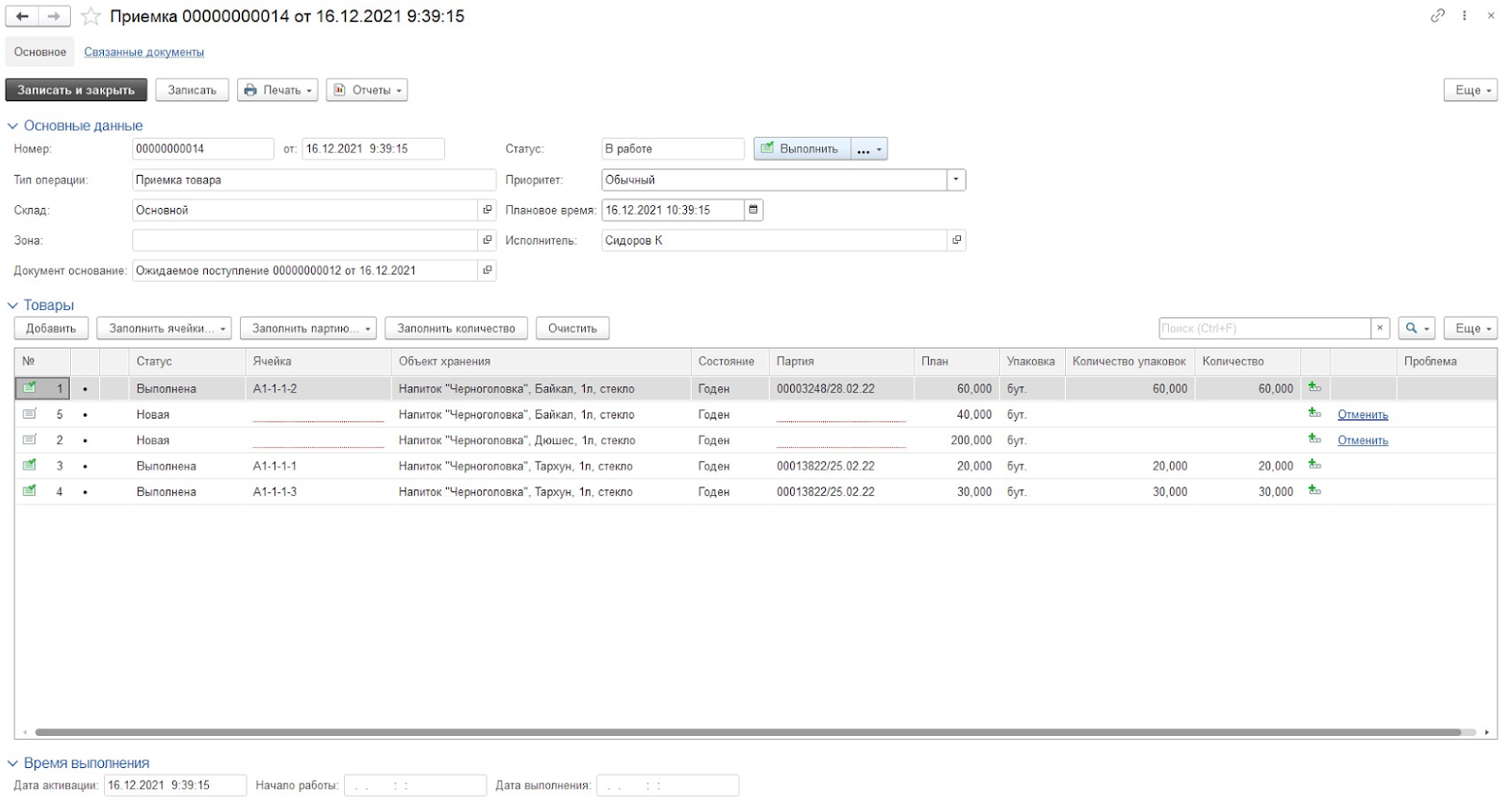1512x804 pixels.
Task: Select the 200,000 plan cell
Action: [x=956, y=440]
